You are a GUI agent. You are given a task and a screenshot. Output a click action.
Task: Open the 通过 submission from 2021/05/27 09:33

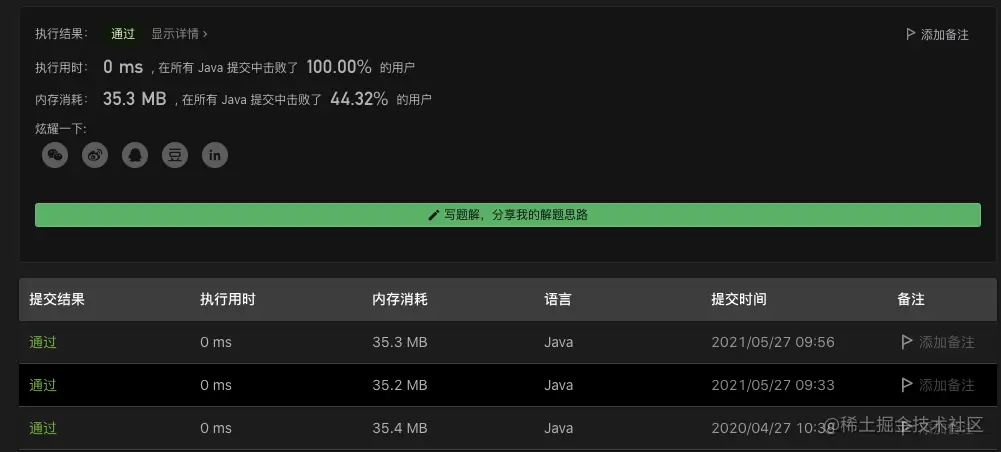[x=43, y=385]
